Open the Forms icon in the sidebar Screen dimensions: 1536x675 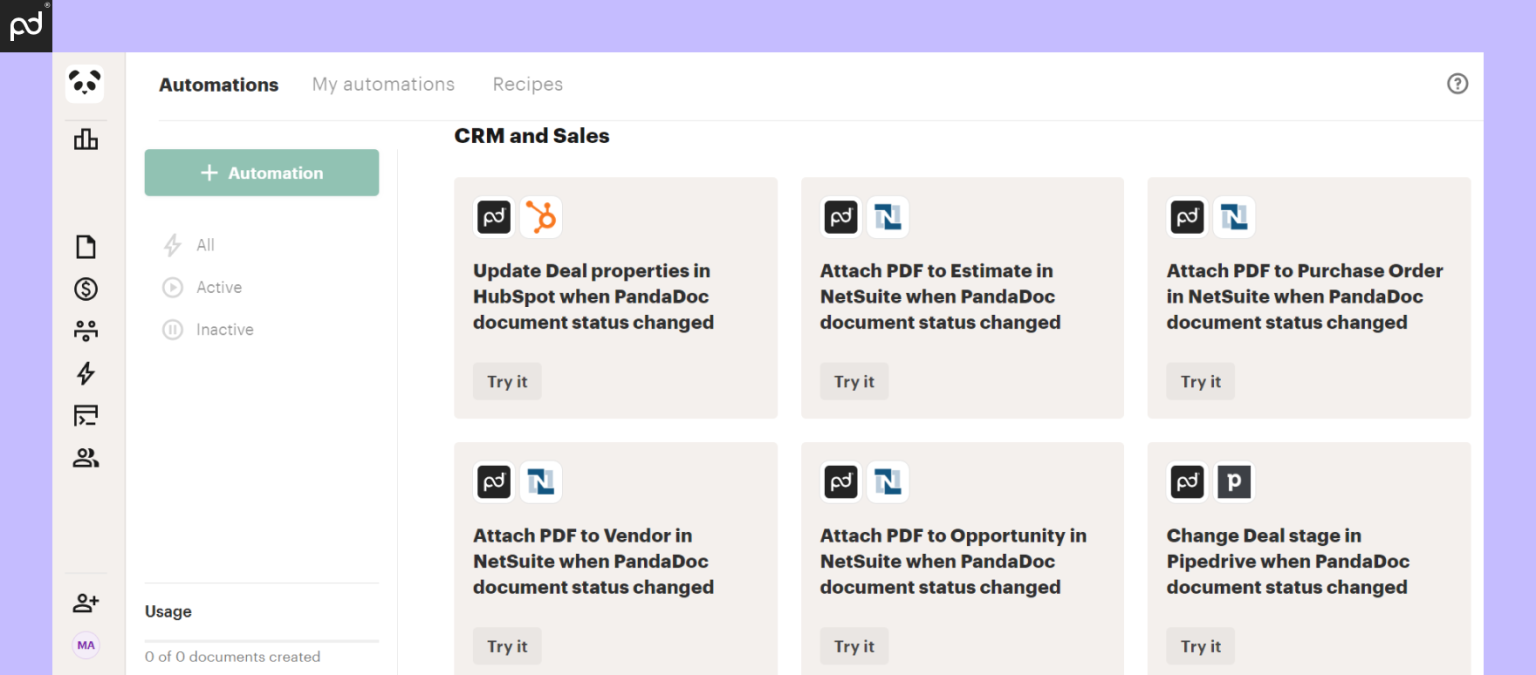coord(85,415)
